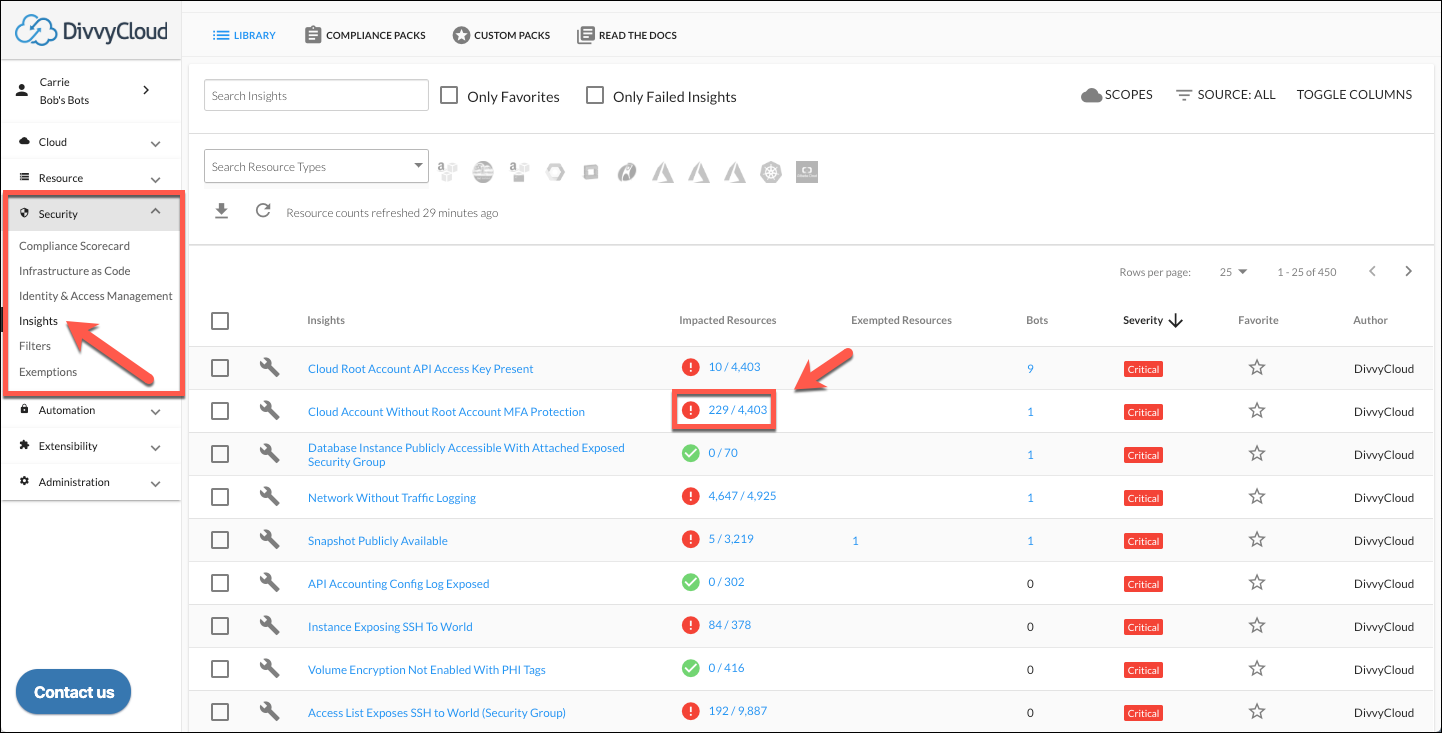Check the API Accounting Config Log Exposed row
The image size is (1442, 733).
click(220, 583)
